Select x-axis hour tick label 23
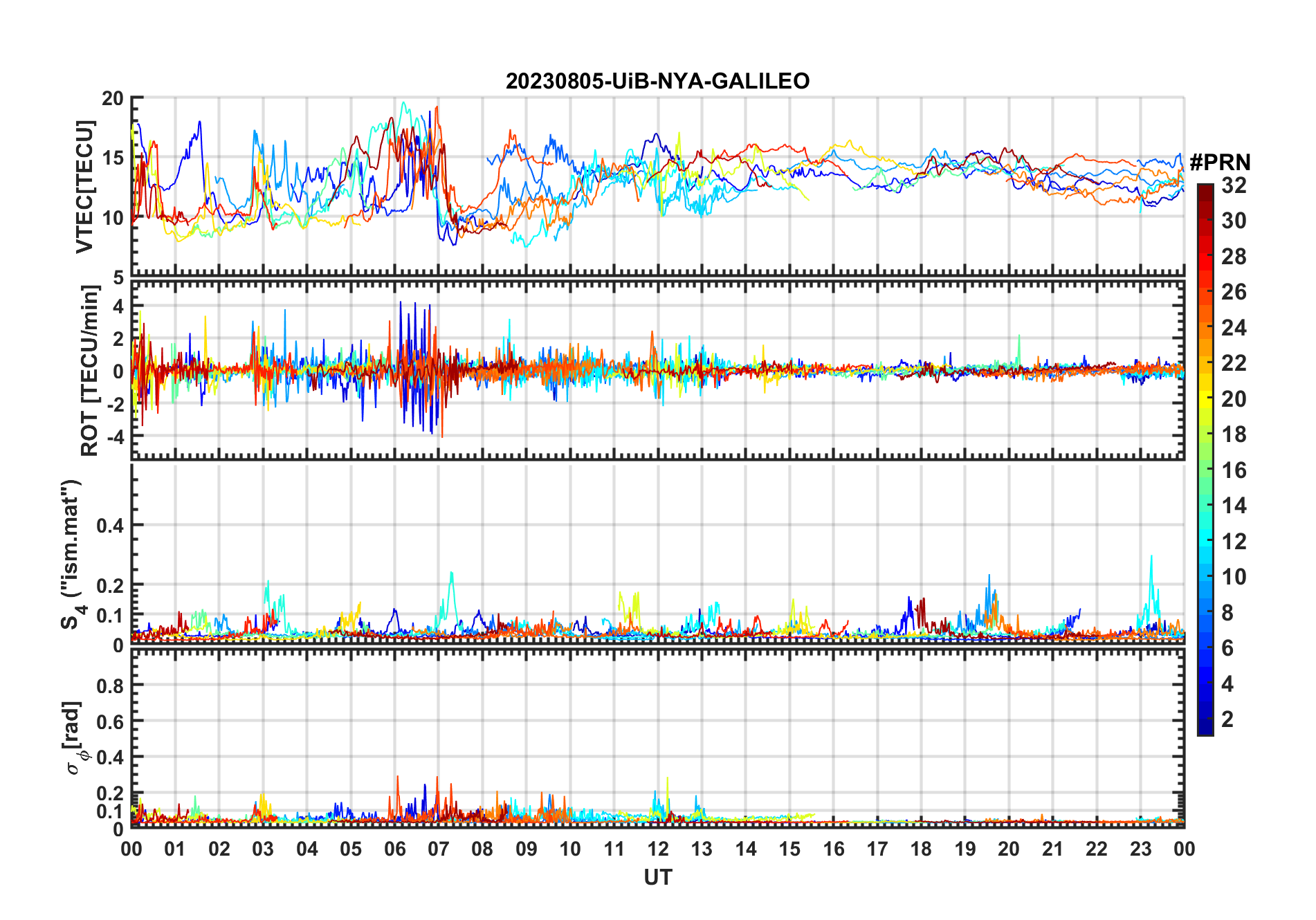Image resolution: width=1316 pixels, height=920 pixels. pyautogui.click(x=1140, y=849)
